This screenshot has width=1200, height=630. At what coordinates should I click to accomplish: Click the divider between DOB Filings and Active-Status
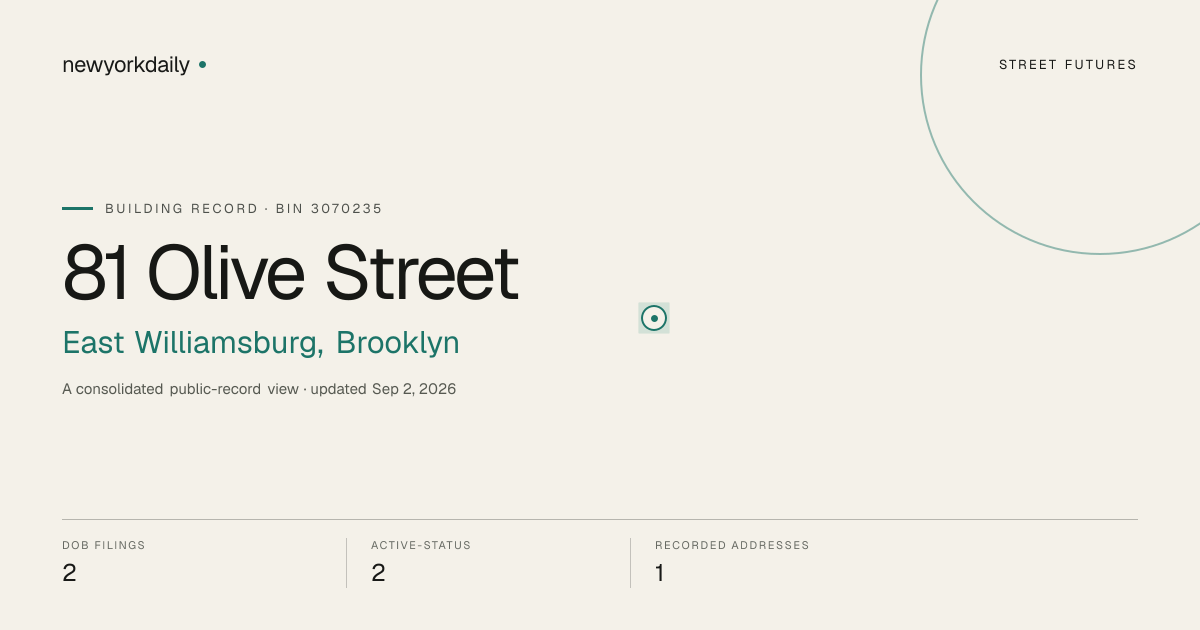point(346,563)
